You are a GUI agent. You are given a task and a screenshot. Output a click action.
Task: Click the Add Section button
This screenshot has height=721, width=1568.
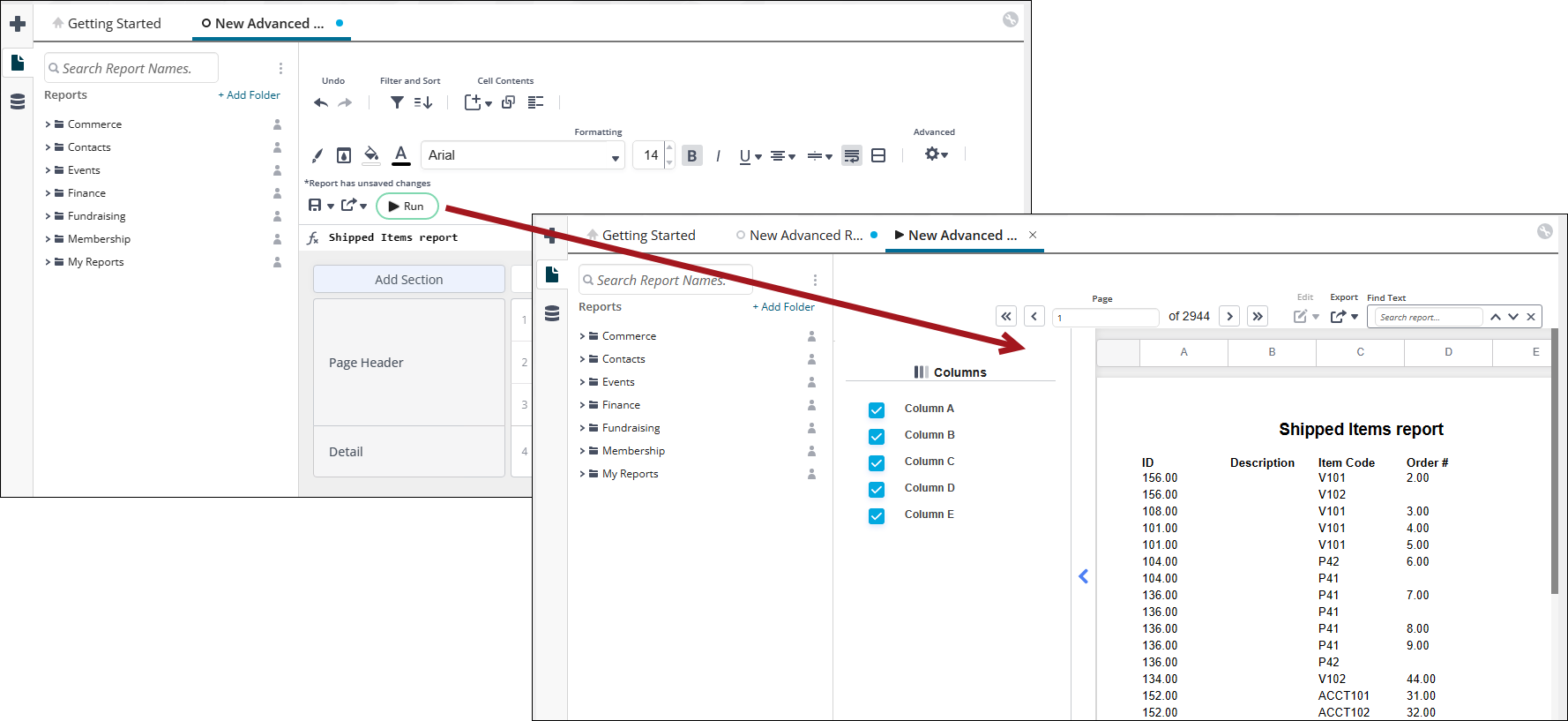point(409,279)
